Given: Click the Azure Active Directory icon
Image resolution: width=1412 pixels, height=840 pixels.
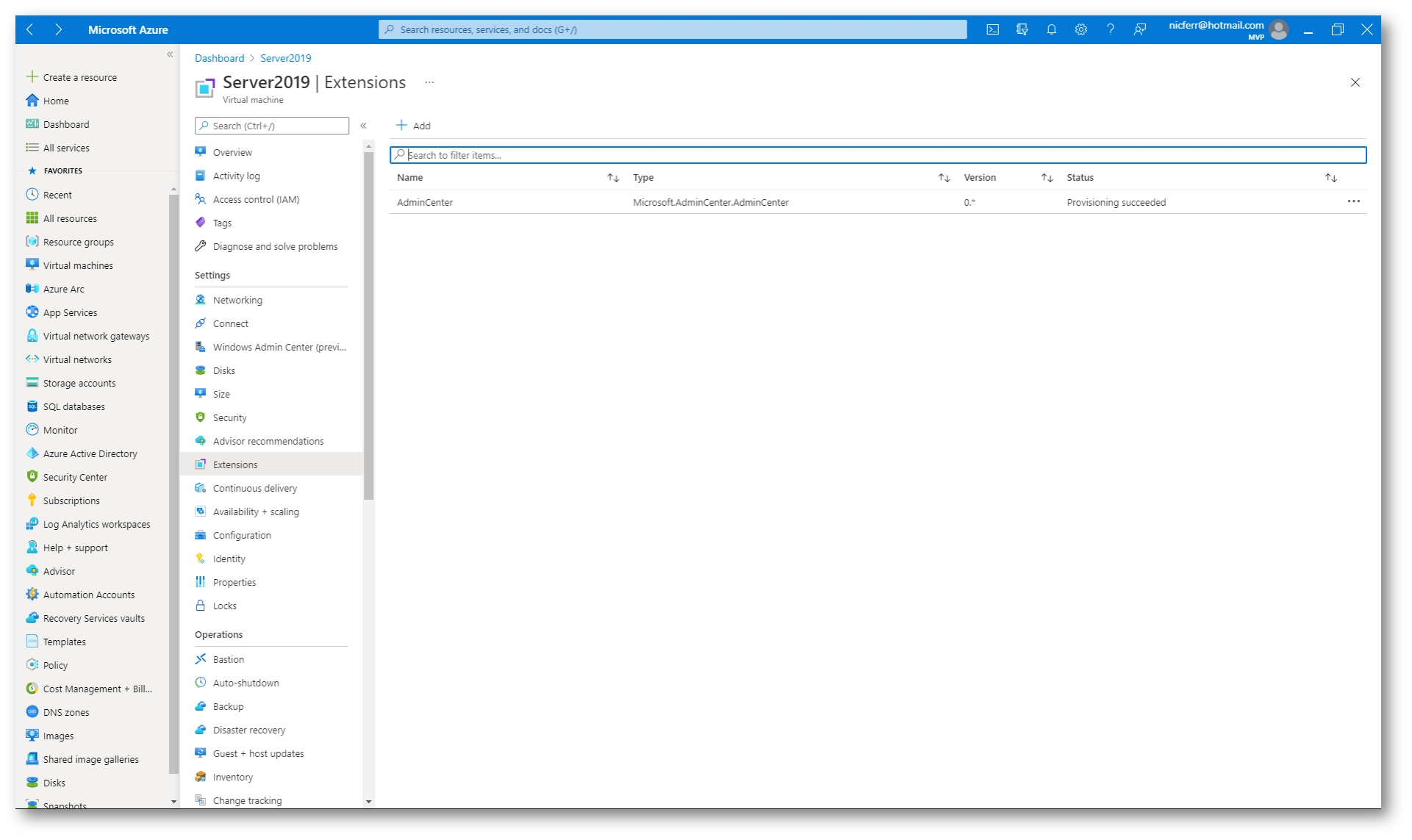Looking at the screenshot, I should pos(32,453).
